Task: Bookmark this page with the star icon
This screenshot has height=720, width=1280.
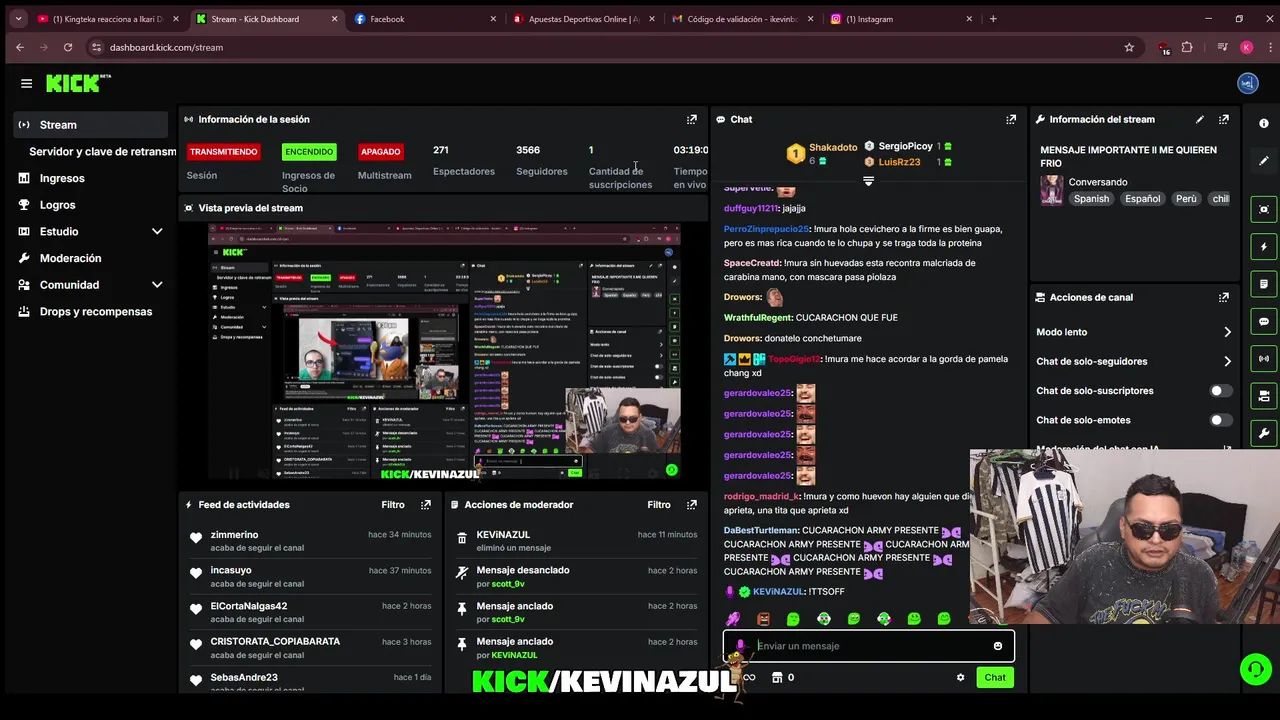Action: click(1129, 47)
